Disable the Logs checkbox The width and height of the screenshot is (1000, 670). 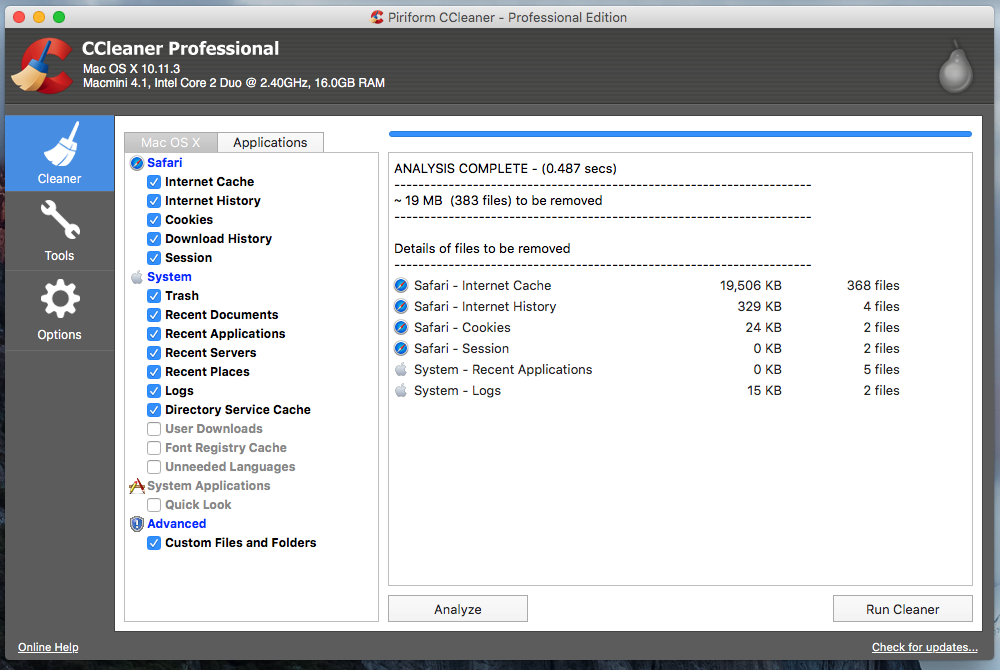154,391
